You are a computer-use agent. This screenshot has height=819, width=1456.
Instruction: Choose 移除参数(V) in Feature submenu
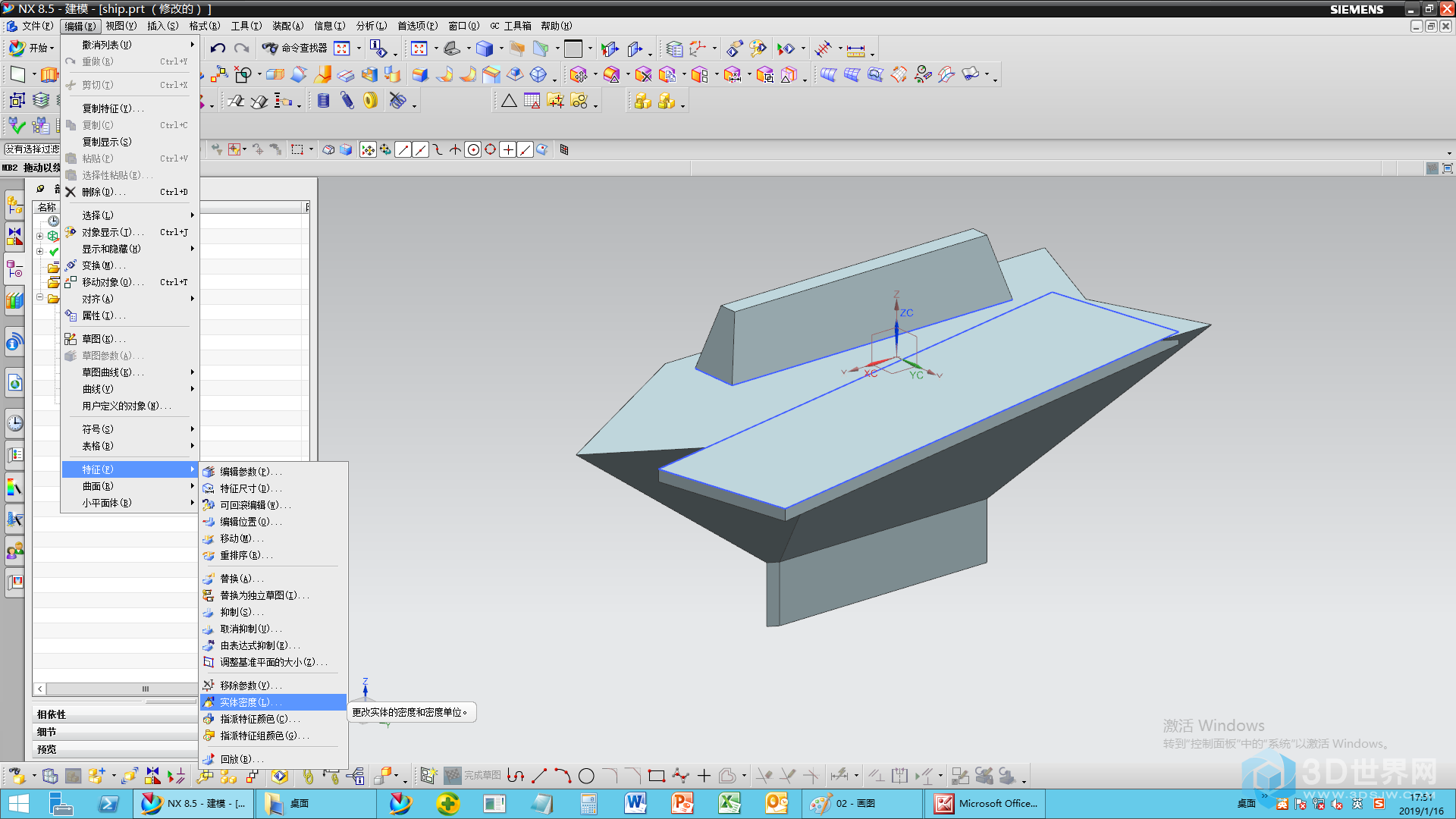point(273,686)
